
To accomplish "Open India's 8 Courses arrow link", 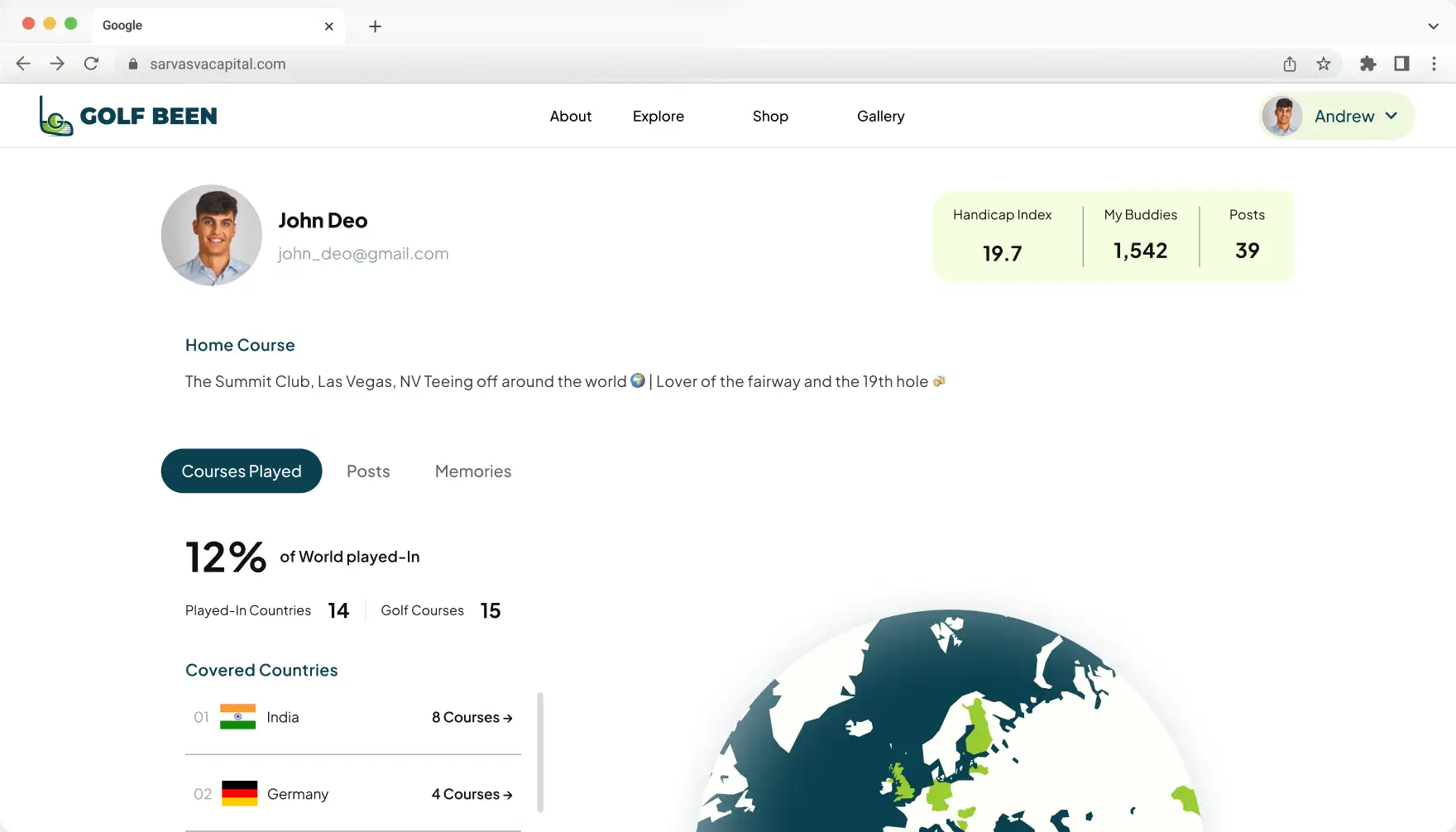I will point(472,718).
